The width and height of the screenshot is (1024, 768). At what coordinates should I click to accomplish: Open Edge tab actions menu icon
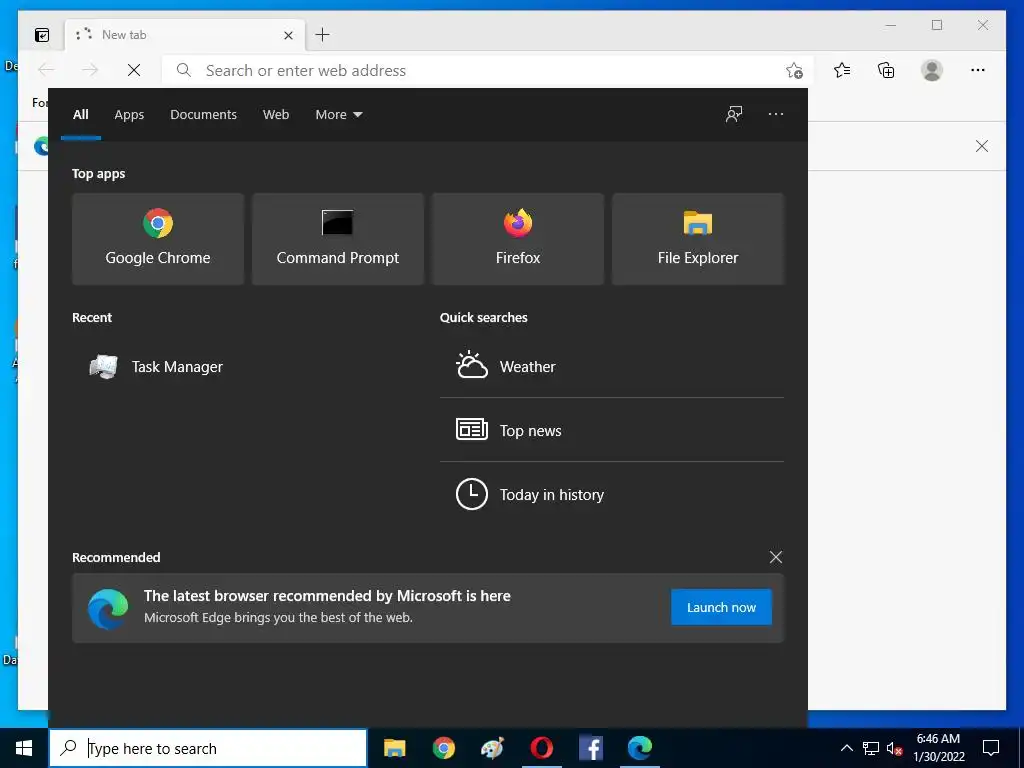[x=42, y=35]
